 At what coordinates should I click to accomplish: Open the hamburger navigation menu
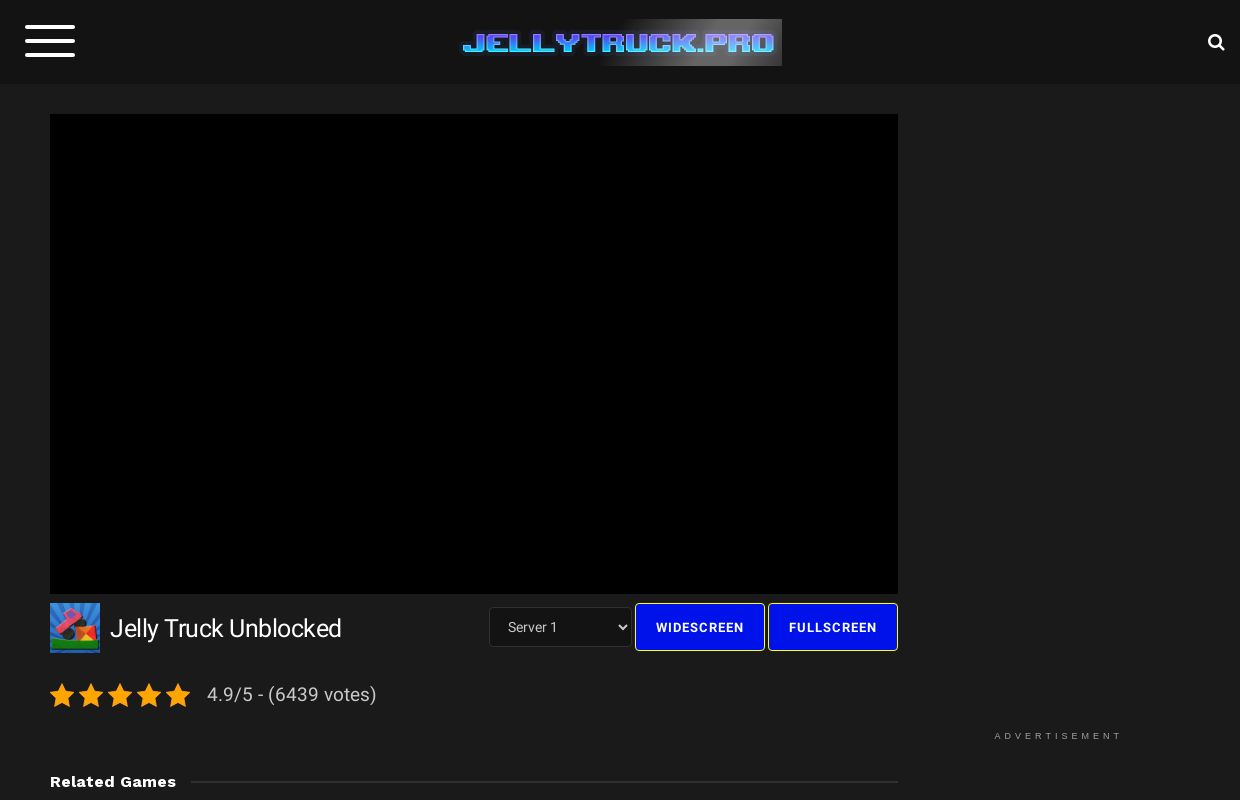50,41
